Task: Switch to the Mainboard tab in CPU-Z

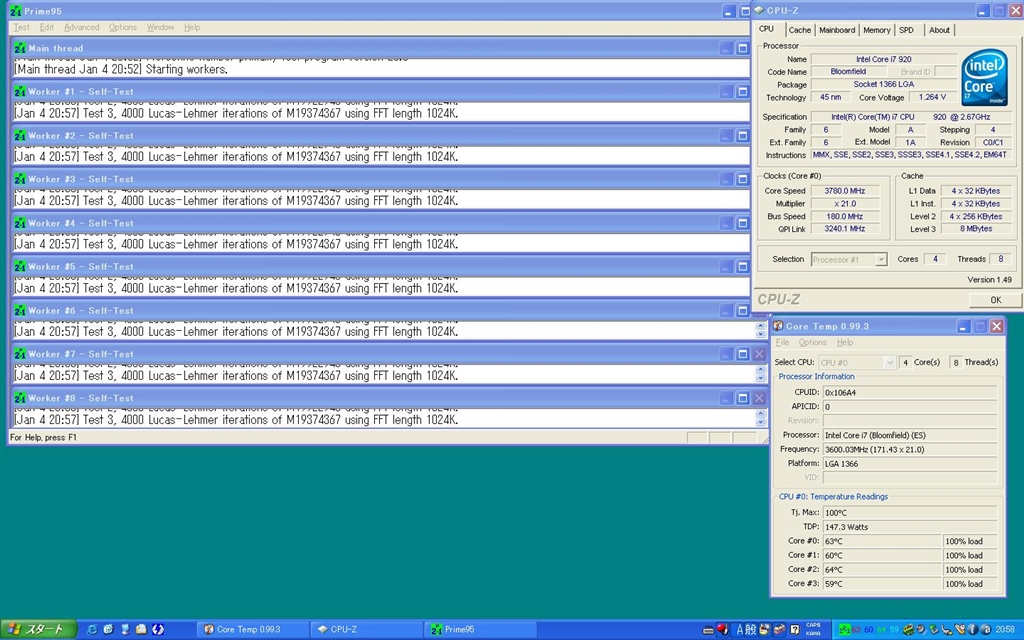Action: [x=837, y=30]
